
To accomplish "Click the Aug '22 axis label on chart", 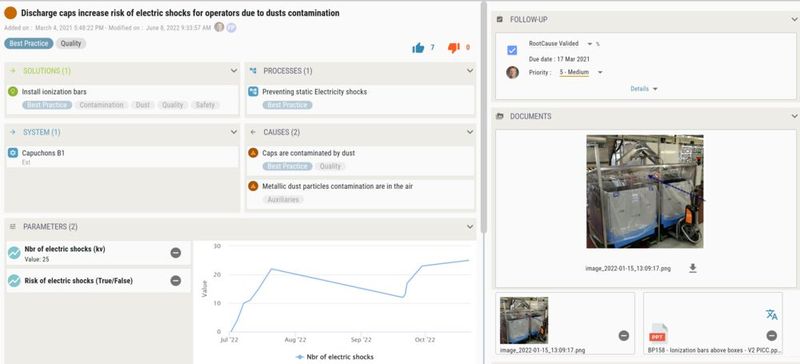I will point(295,339).
